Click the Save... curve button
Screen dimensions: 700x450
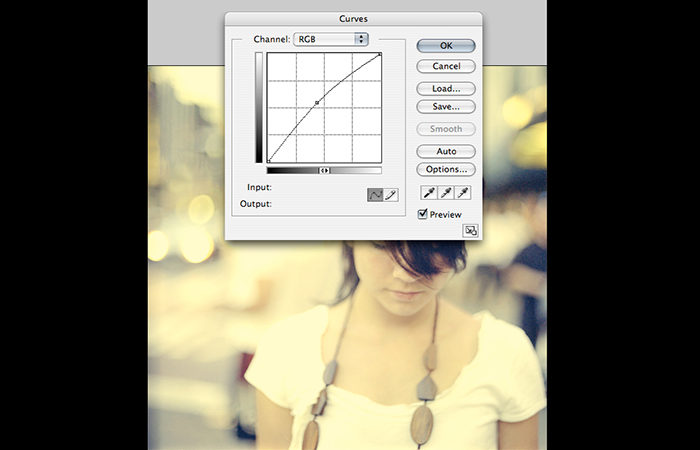coord(446,107)
